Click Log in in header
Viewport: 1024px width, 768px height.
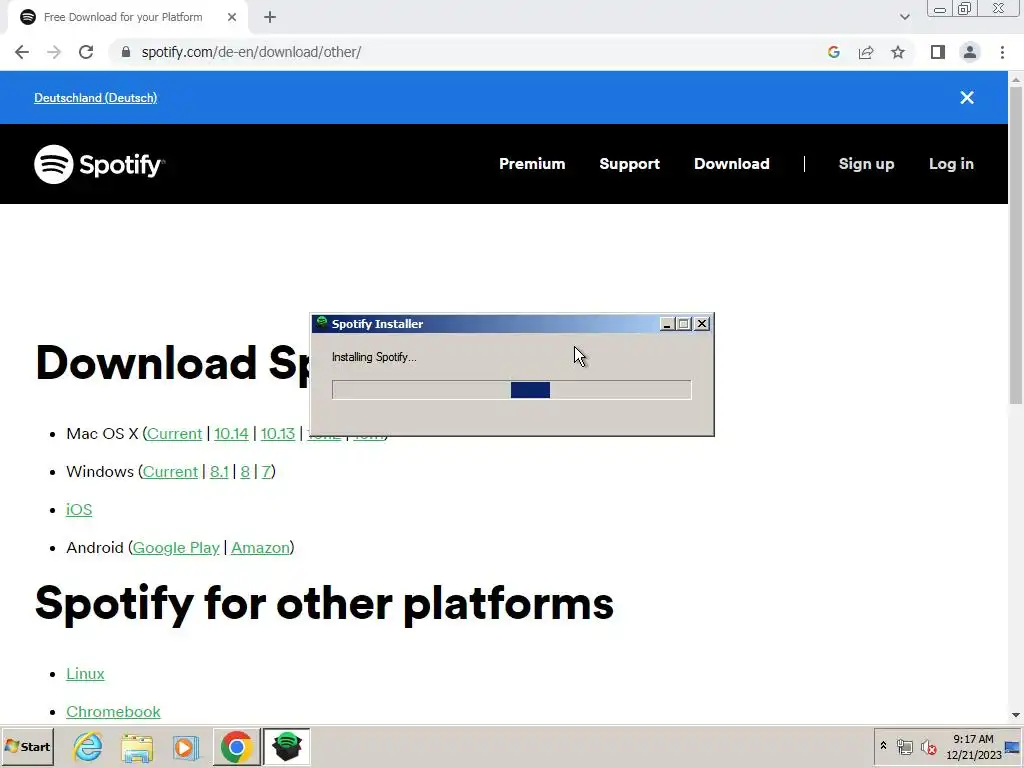[x=952, y=164]
